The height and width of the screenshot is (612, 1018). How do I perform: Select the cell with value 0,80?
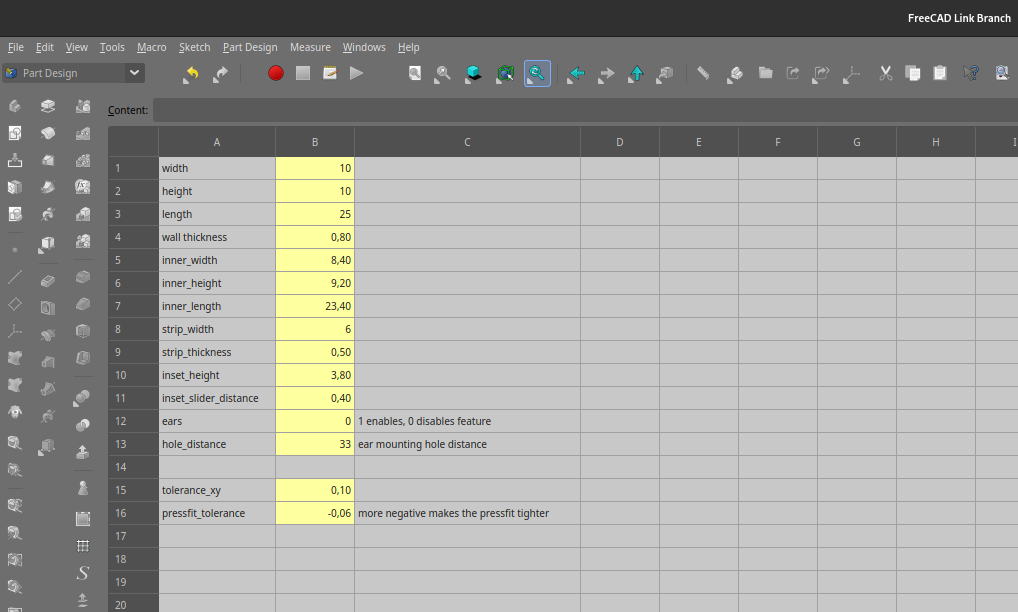tap(315, 238)
